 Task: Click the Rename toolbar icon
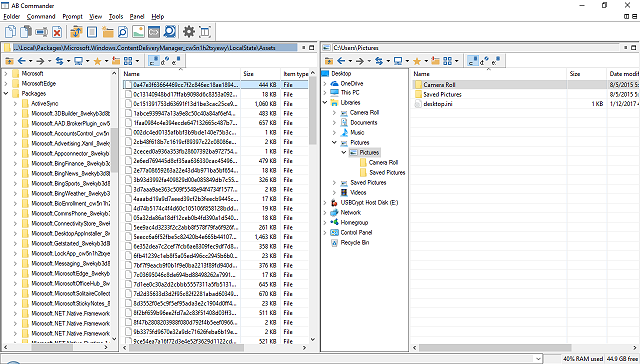[x=42, y=31]
